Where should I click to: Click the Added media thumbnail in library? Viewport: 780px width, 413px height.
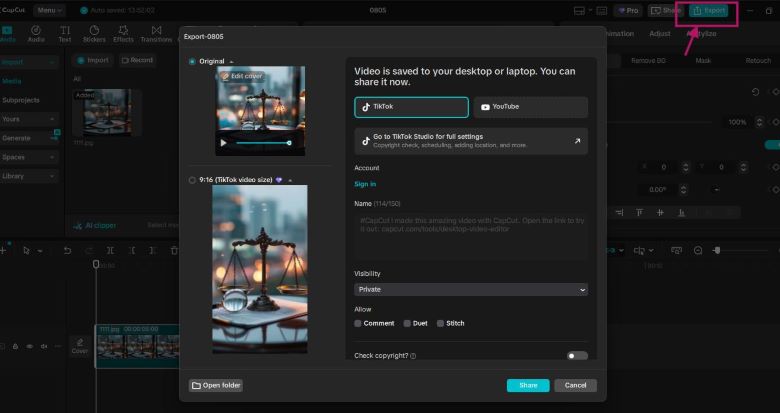pos(107,112)
